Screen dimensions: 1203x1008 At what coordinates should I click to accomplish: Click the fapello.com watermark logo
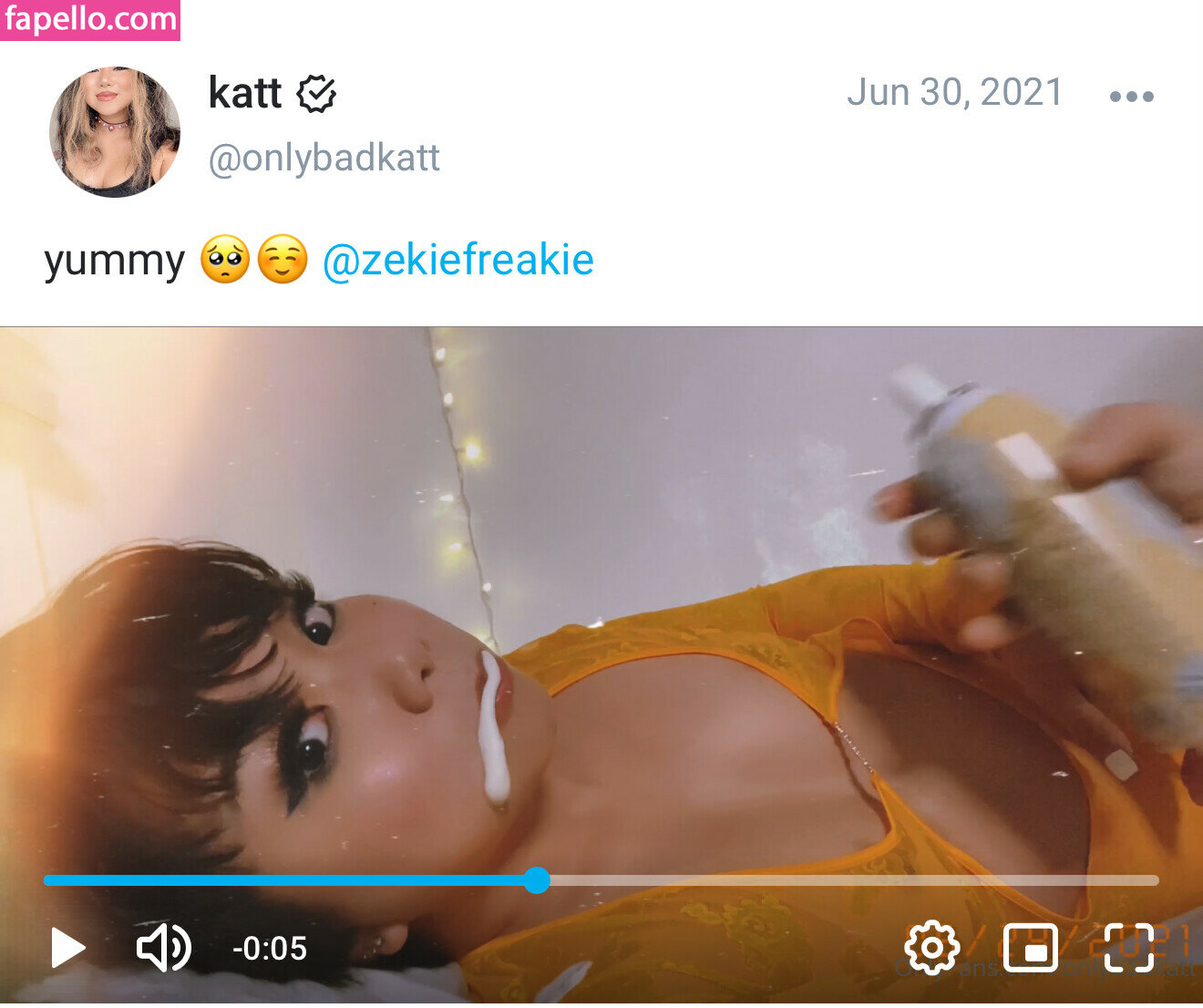coord(90,20)
